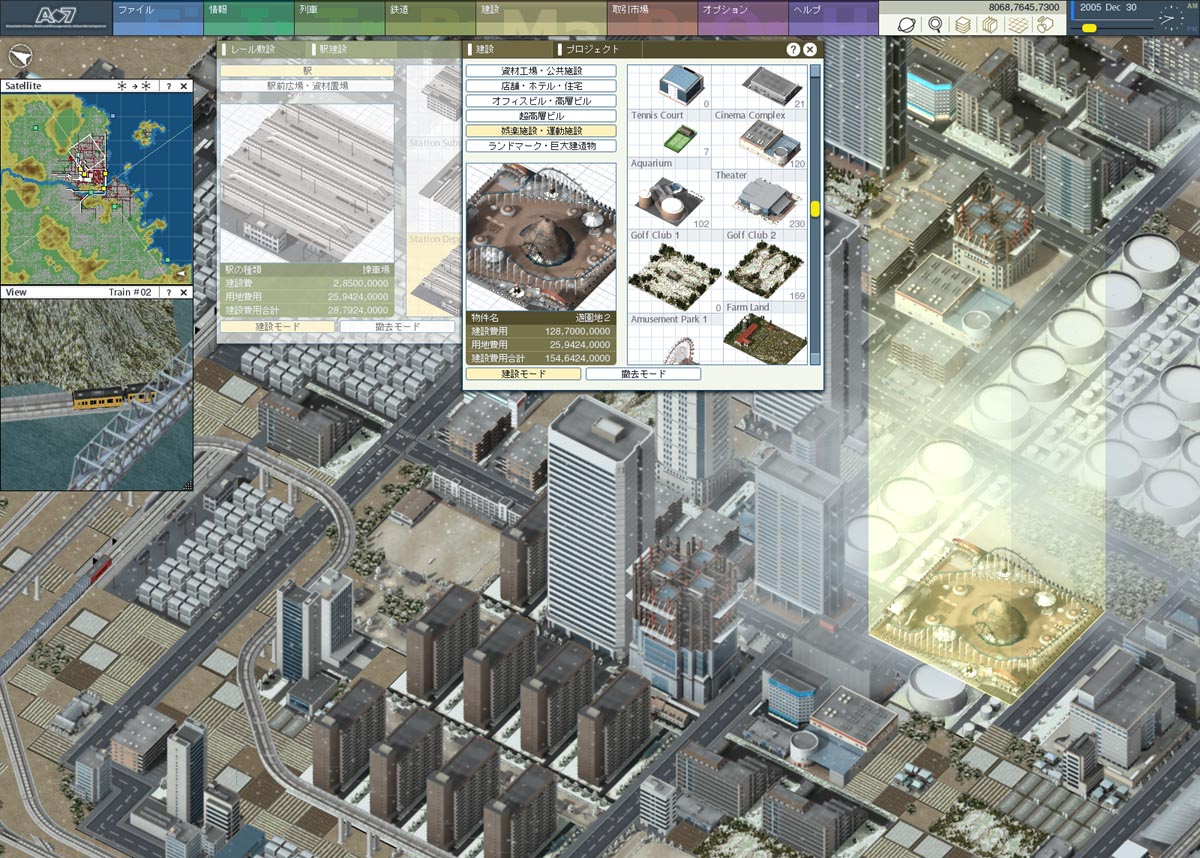Select 娯楽施設・運動施設 category
Screen dimensions: 1200x858
541,131
